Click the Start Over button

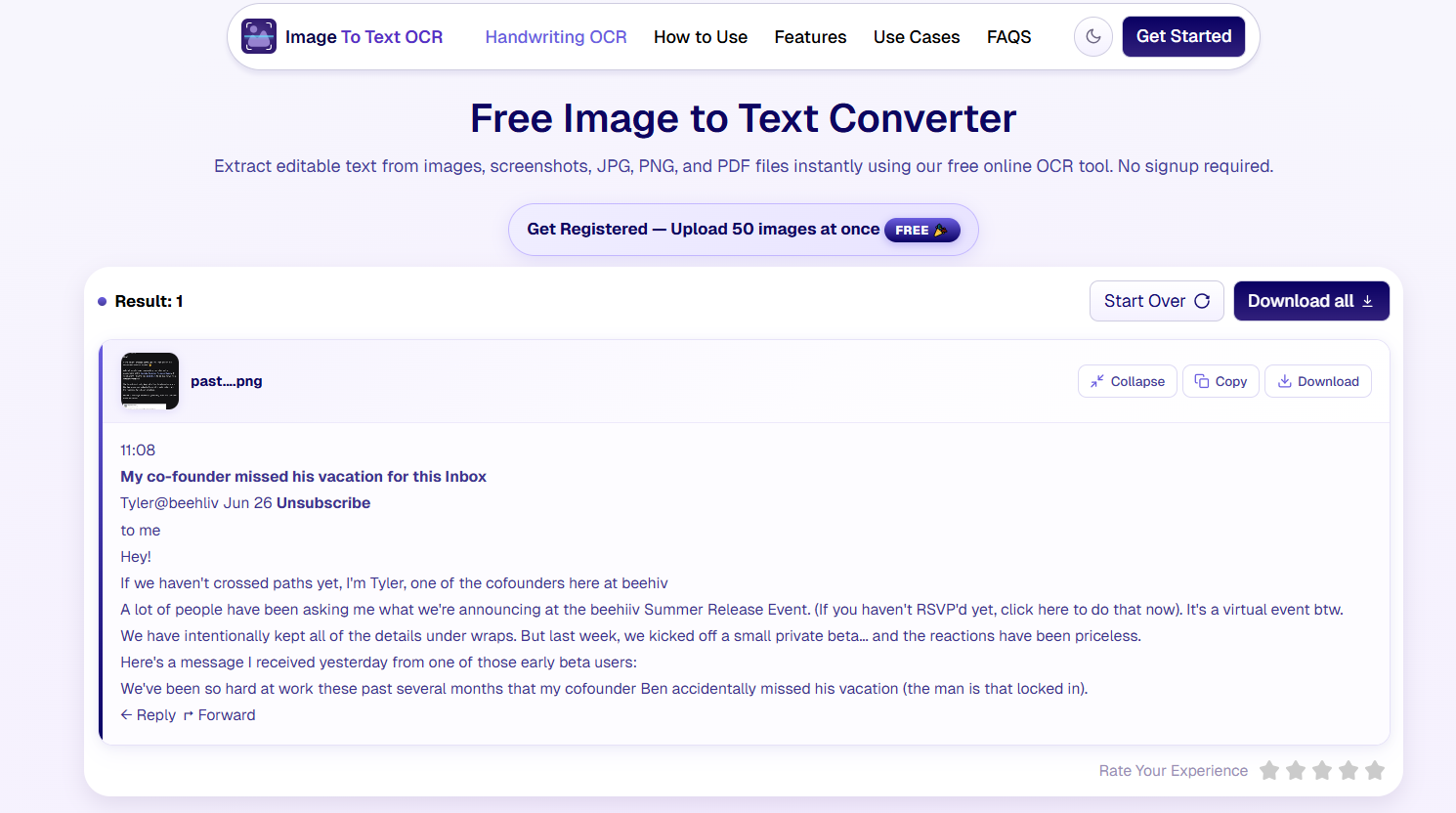pyautogui.click(x=1157, y=301)
